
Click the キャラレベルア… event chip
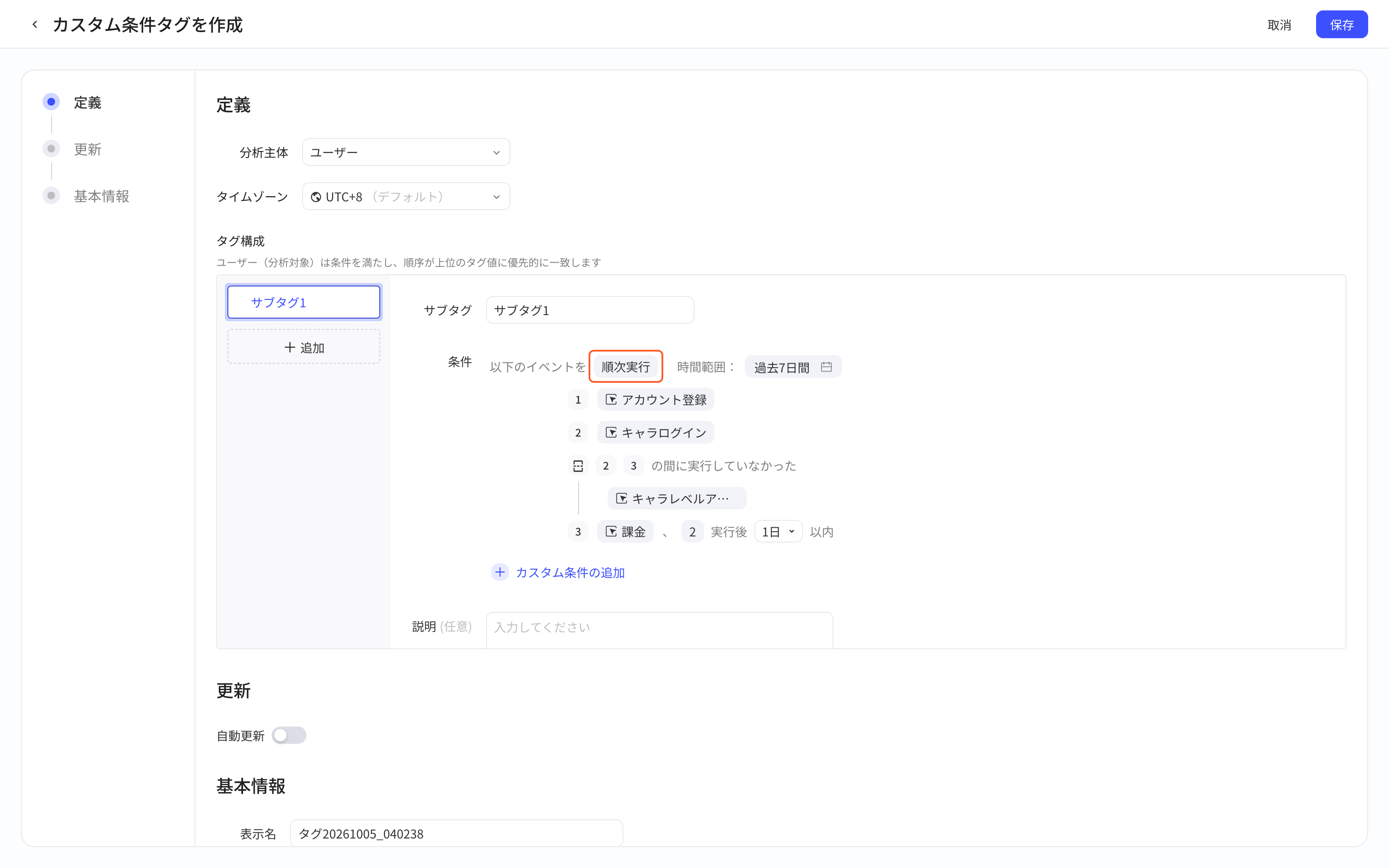pyautogui.click(x=677, y=498)
